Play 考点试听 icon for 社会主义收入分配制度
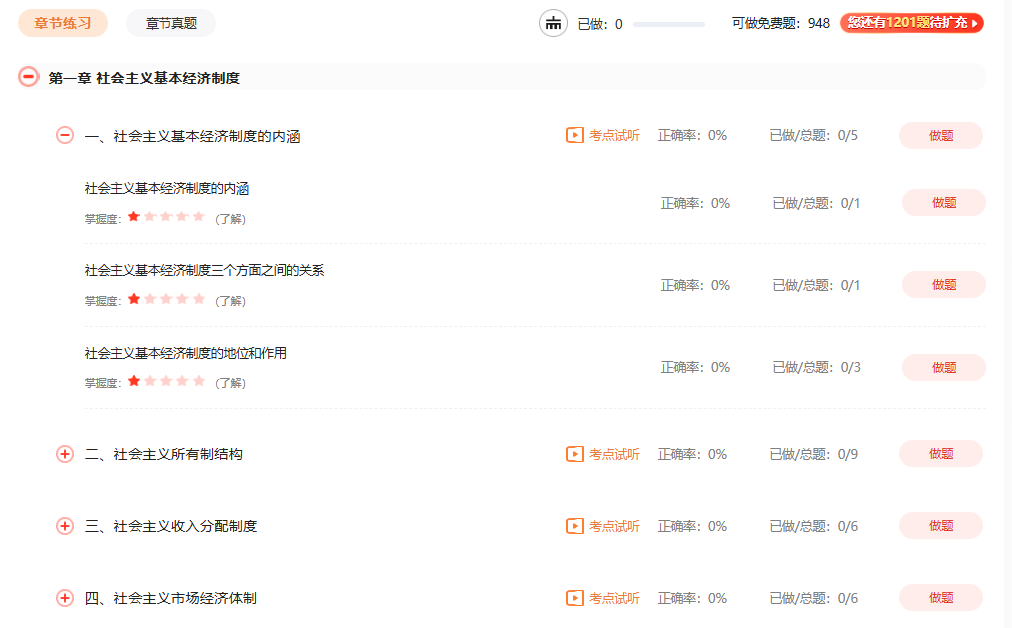 pos(575,526)
